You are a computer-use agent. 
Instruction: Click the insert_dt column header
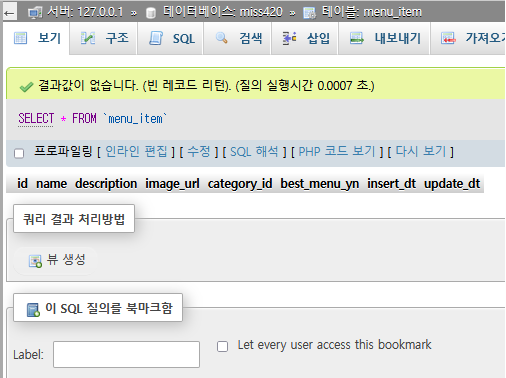391,184
